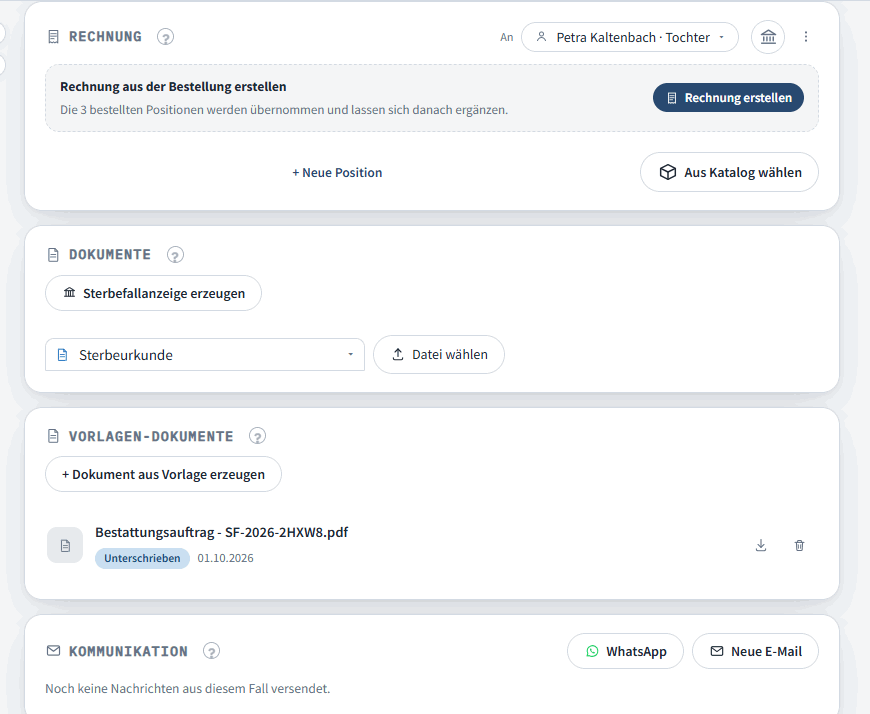Click Rechnung erstellen button
Image resolution: width=870 pixels, height=714 pixels.
pyautogui.click(x=728, y=98)
